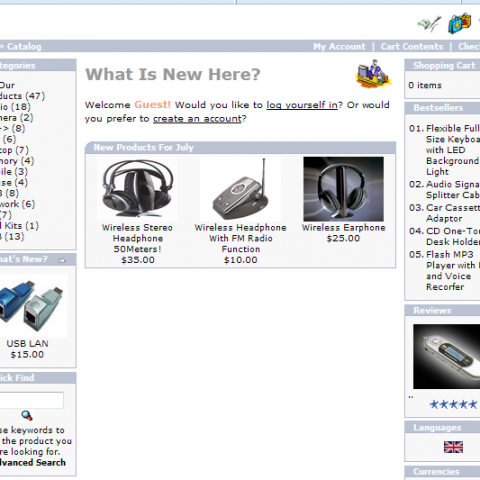Click the $25.00 price text

click(x=343, y=238)
